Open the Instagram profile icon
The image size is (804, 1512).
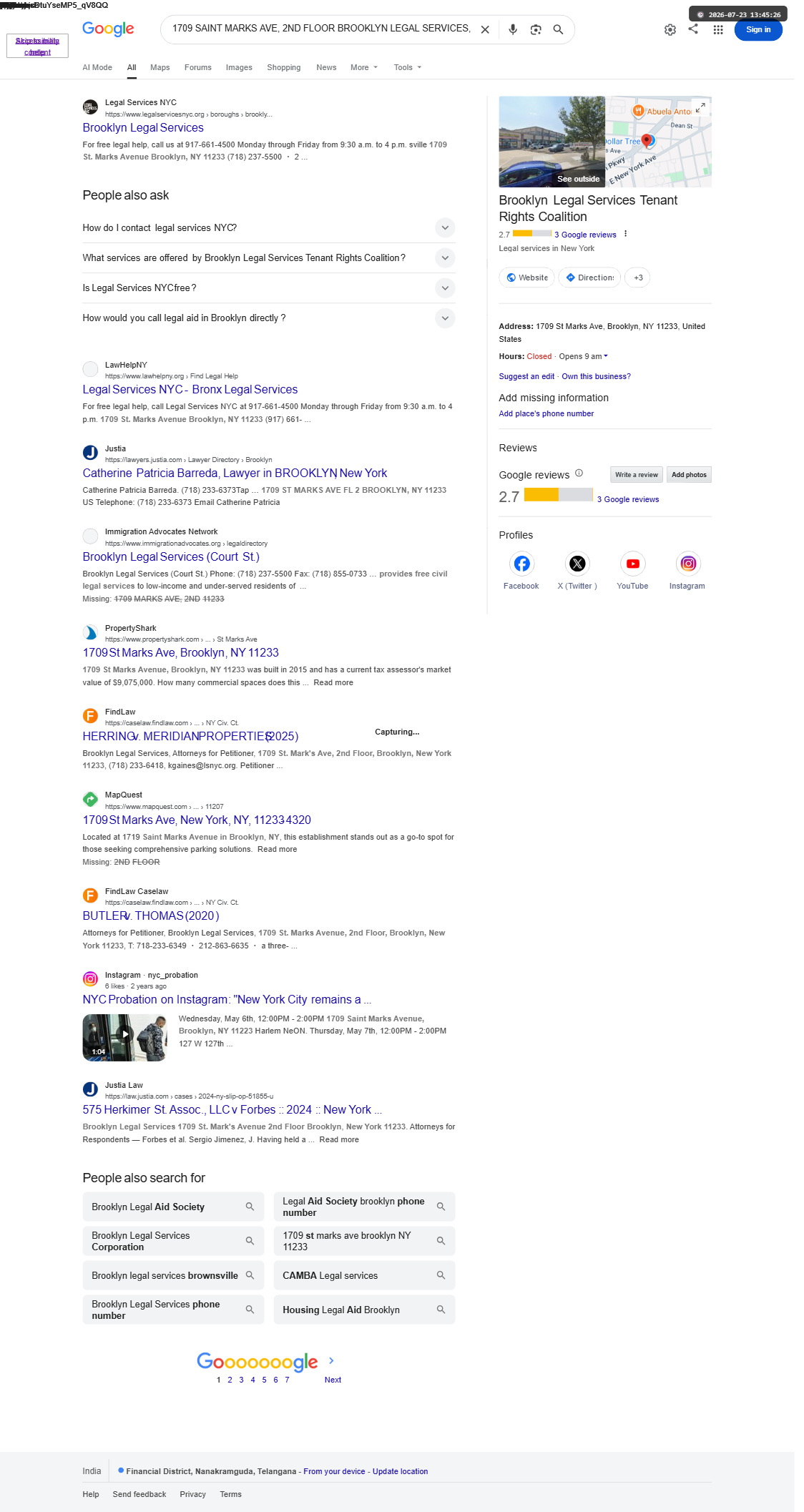tap(688, 564)
